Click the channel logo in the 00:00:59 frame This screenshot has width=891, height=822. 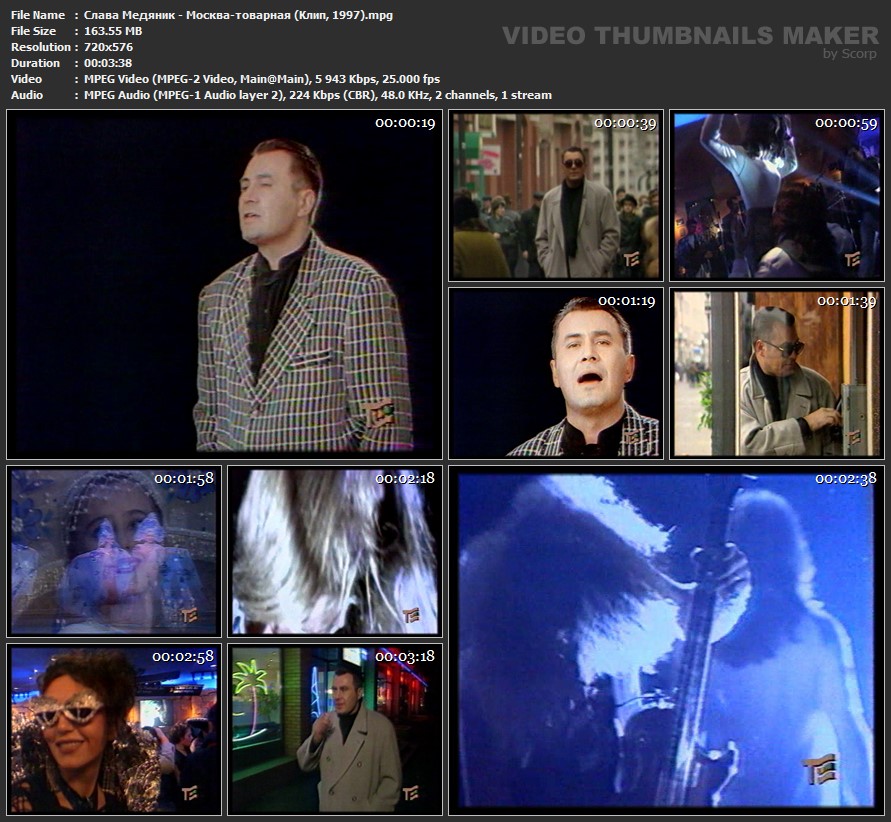tap(851, 259)
